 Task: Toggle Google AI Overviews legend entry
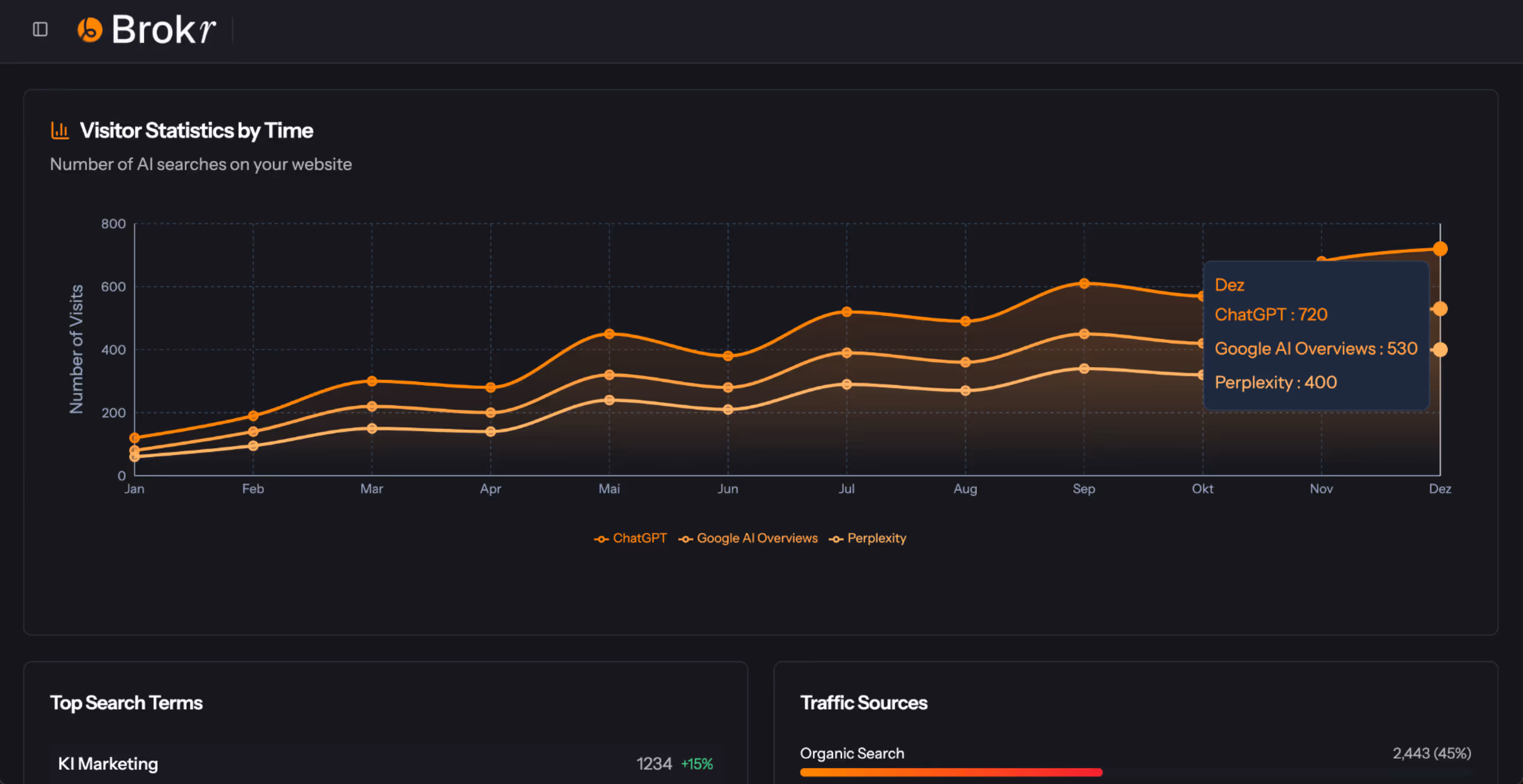(748, 538)
